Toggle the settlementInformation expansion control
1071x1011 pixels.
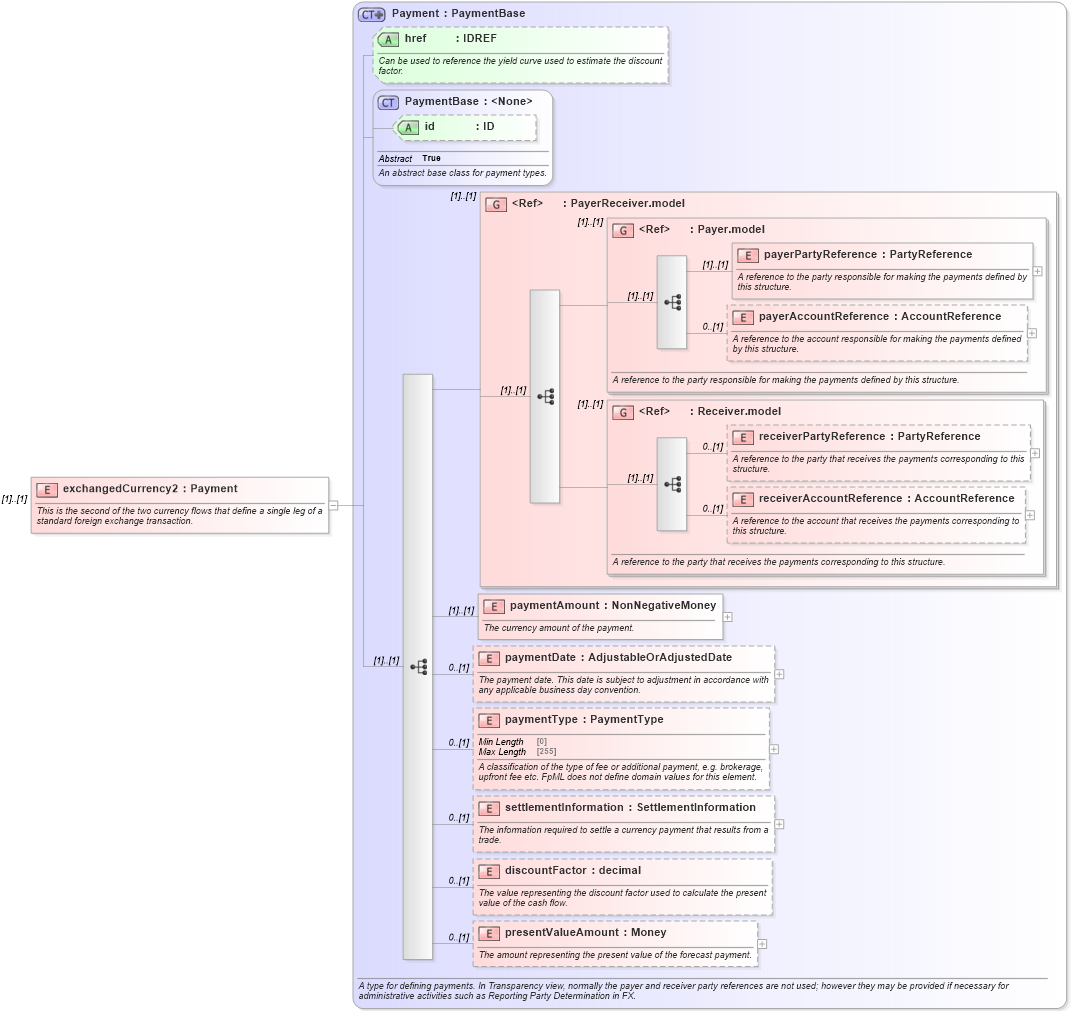[x=778, y=824]
